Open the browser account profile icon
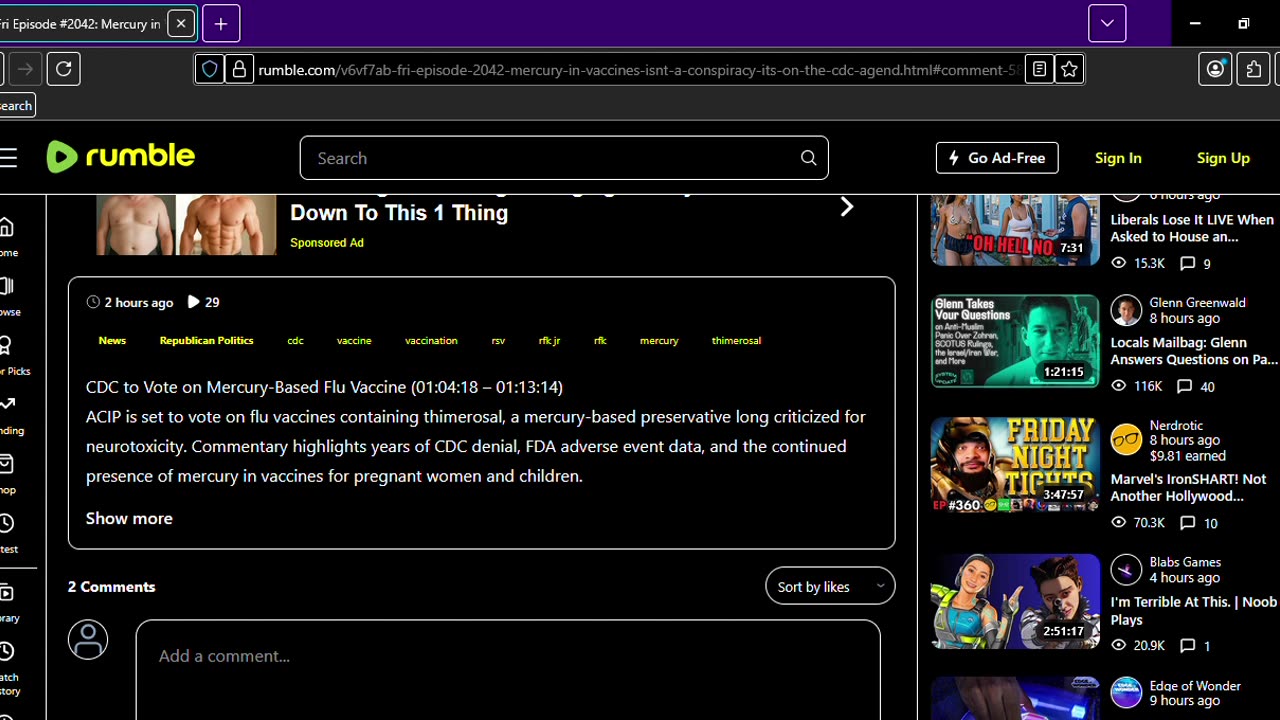The width and height of the screenshot is (1280, 720). (1215, 69)
